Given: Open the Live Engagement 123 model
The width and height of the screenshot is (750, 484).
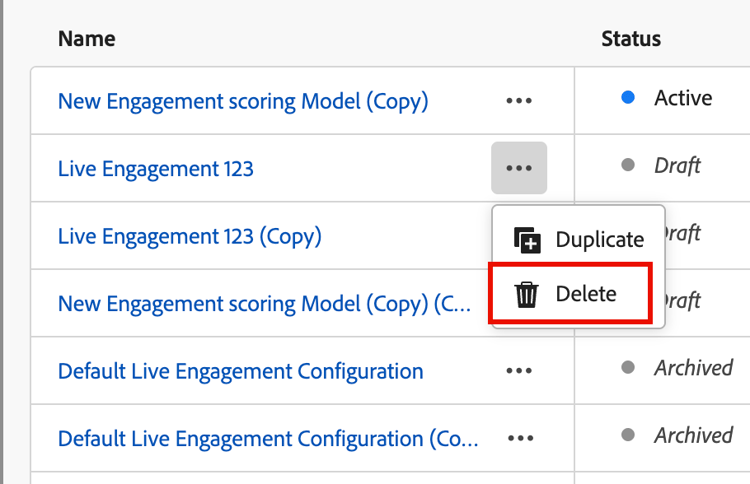Looking at the screenshot, I should coord(155,169).
